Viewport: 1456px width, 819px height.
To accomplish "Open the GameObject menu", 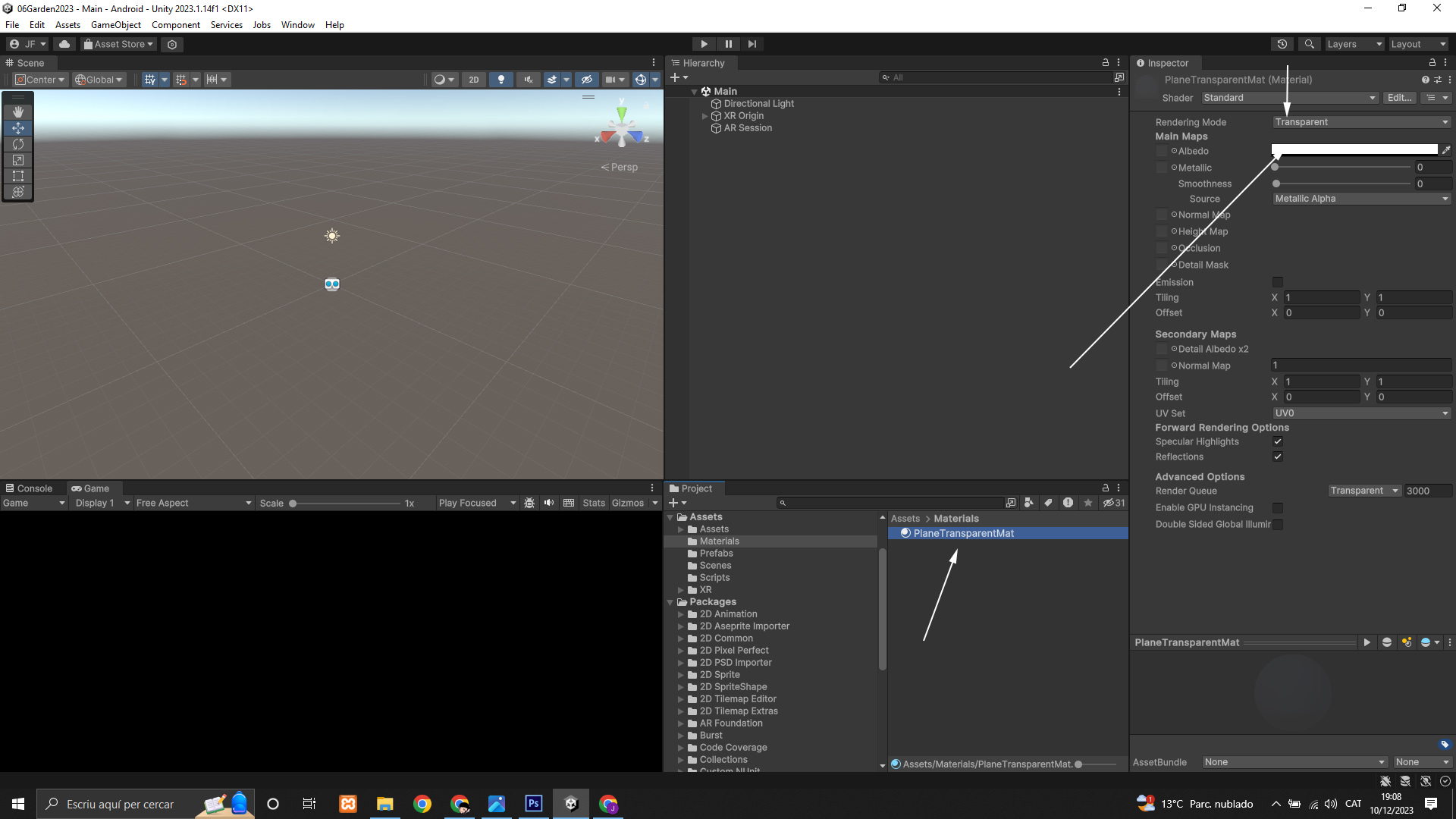I will [x=115, y=25].
